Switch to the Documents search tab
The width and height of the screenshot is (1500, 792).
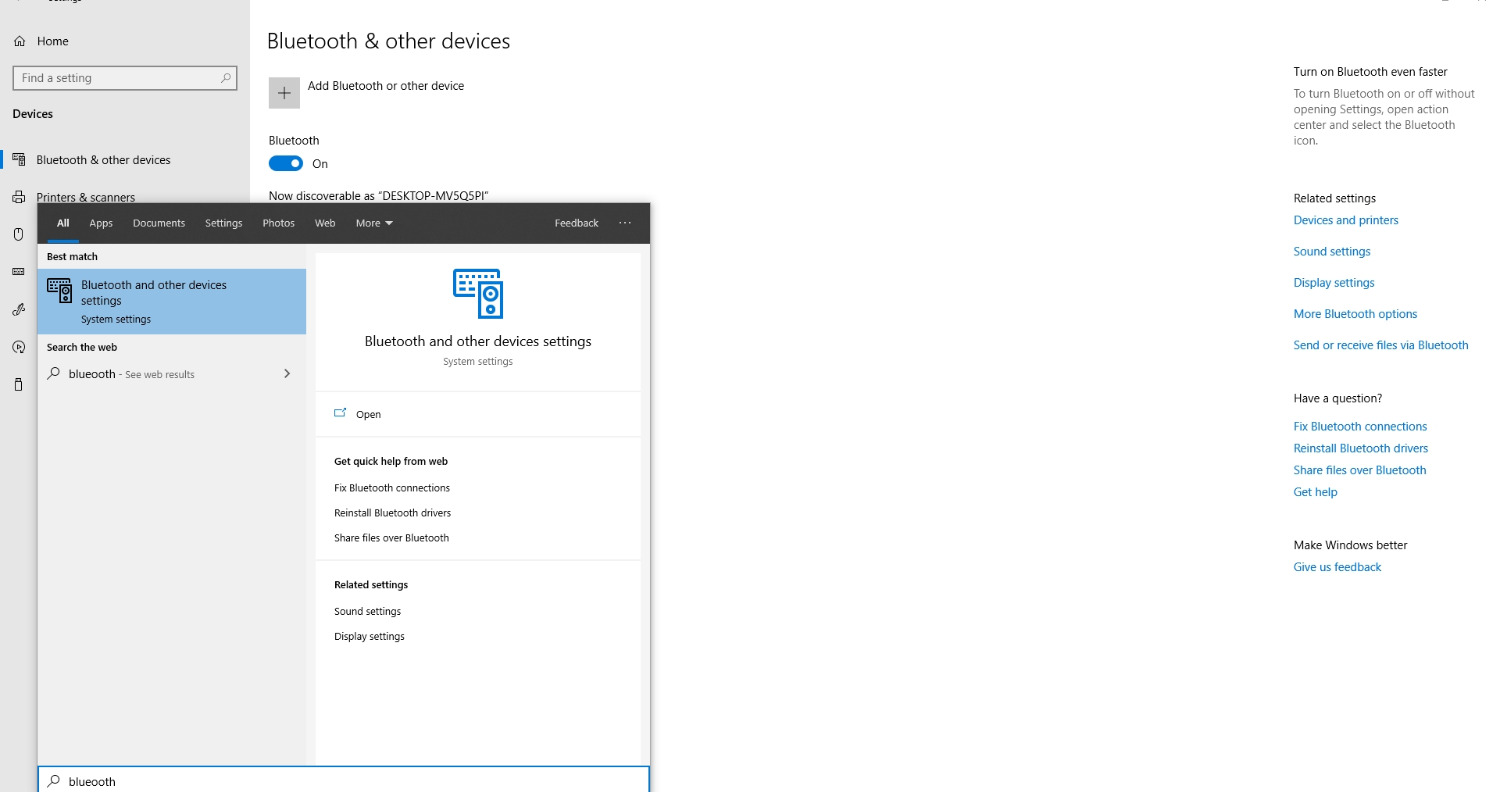point(158,223)
